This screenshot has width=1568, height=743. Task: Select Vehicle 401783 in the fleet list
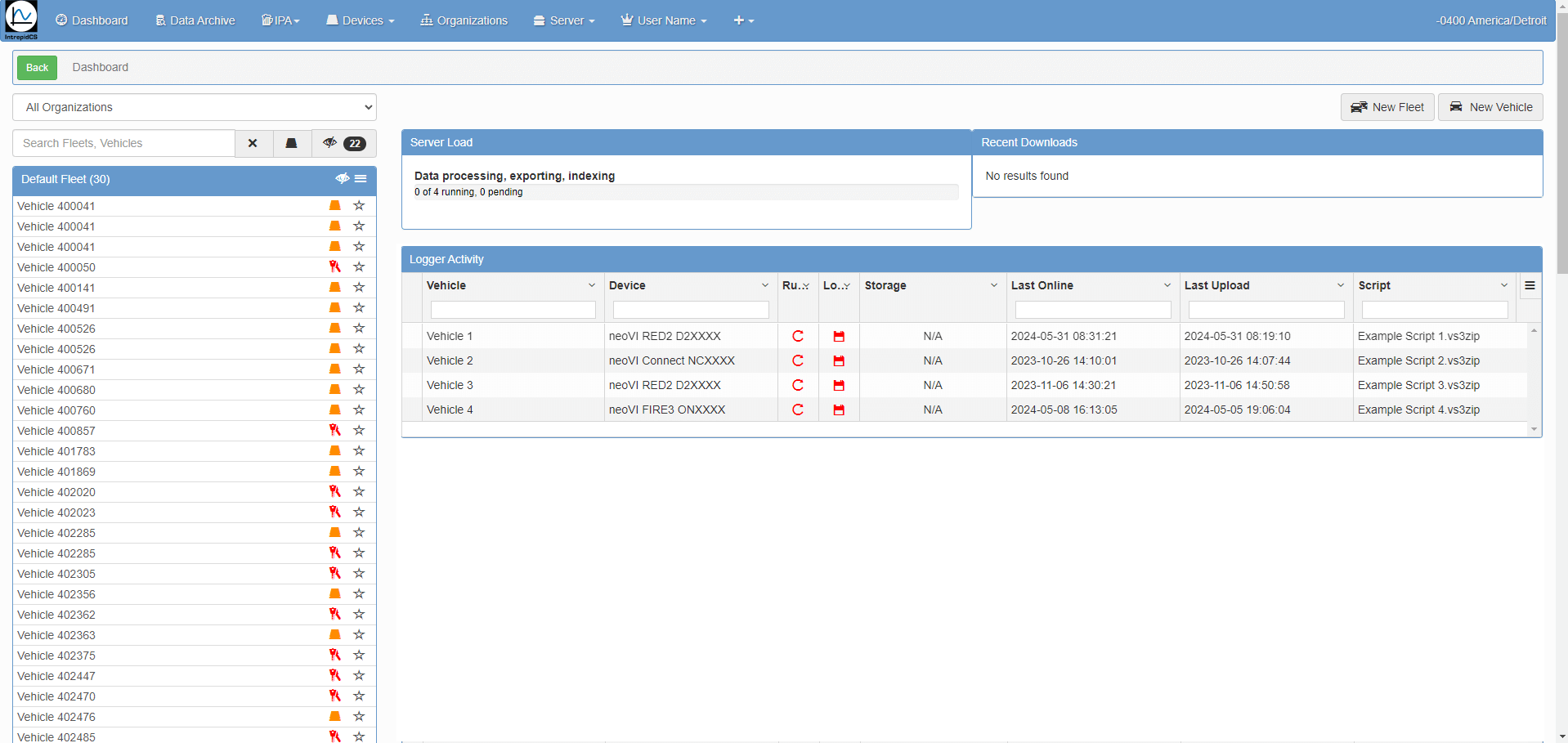[56, 451]
